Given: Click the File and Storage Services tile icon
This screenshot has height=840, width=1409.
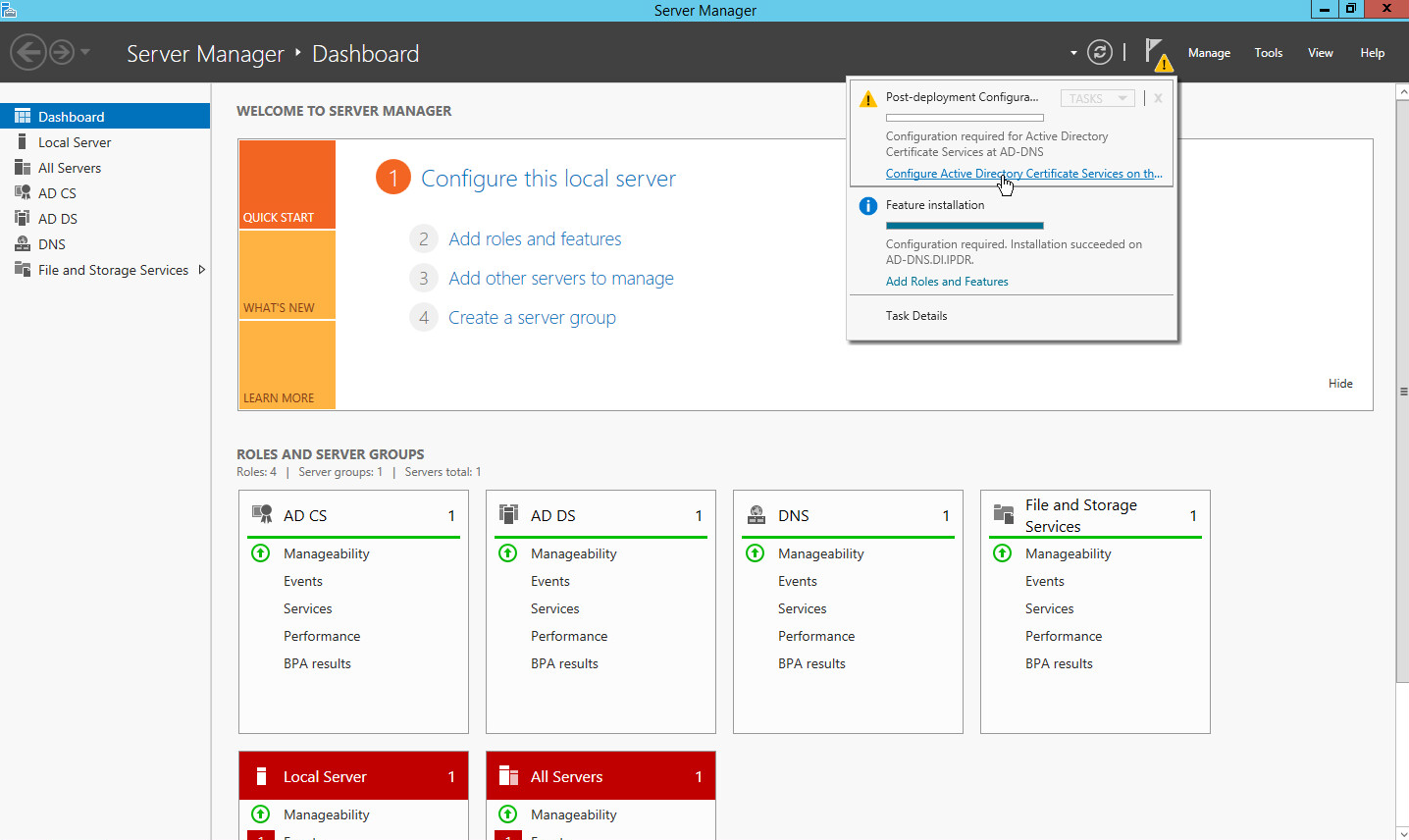Looking at the screenshot, I should (x=1003, y=515).
